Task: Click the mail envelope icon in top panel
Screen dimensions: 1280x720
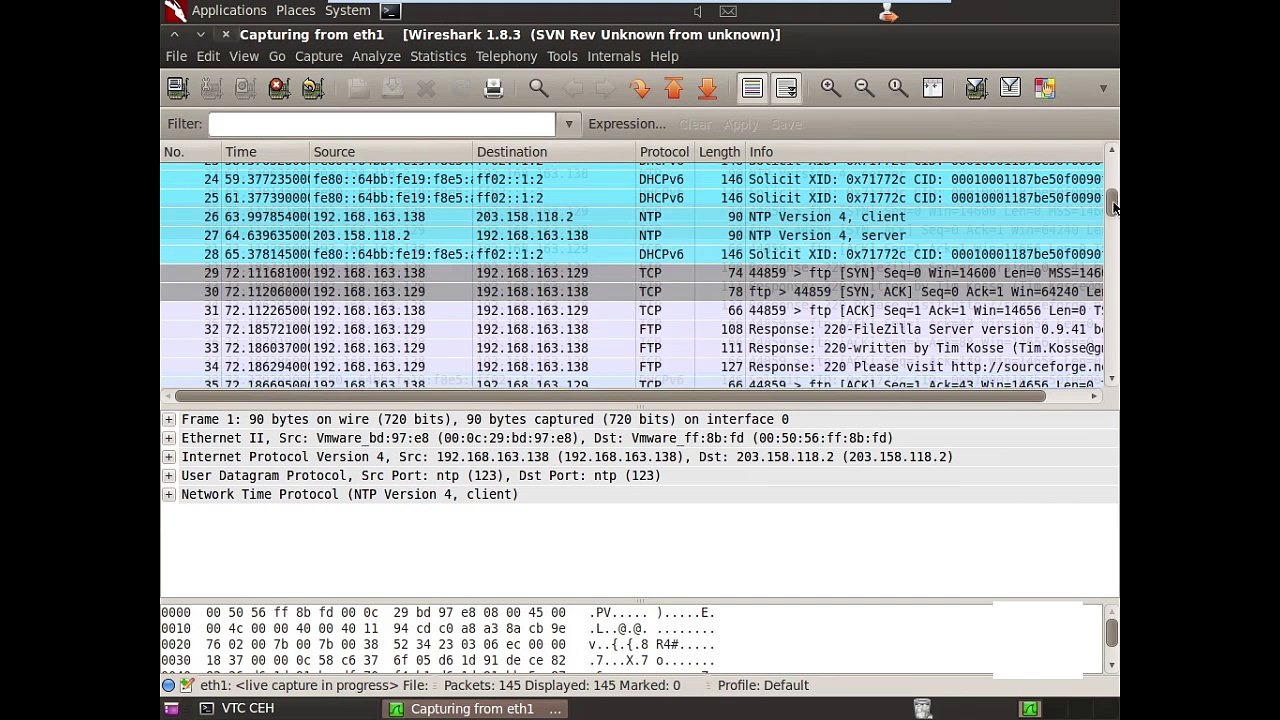Action: tap(728, 11)
